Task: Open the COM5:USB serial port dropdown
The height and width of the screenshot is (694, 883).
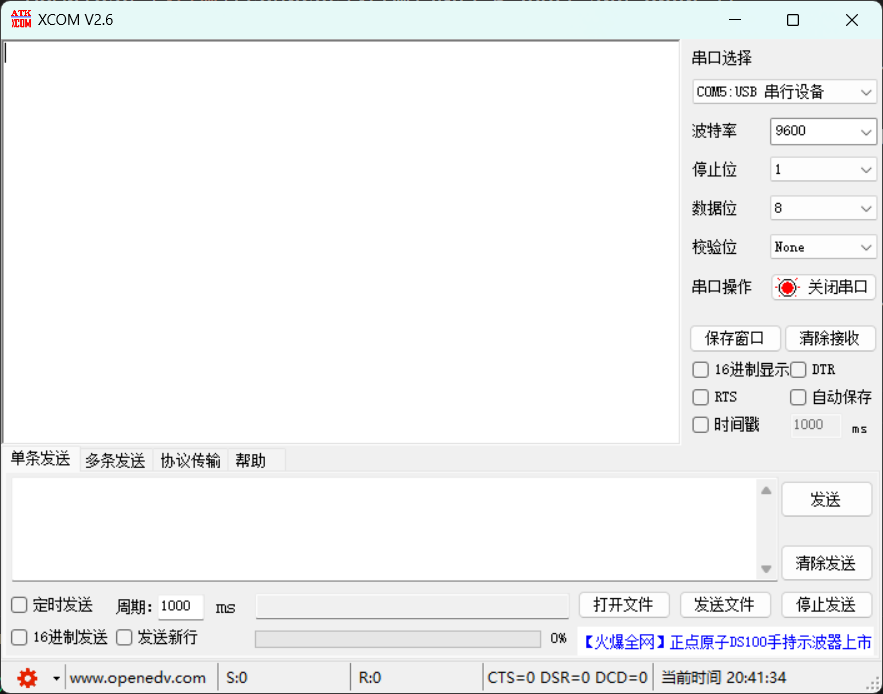Action: pyautogui.click(x=784, y=92)
